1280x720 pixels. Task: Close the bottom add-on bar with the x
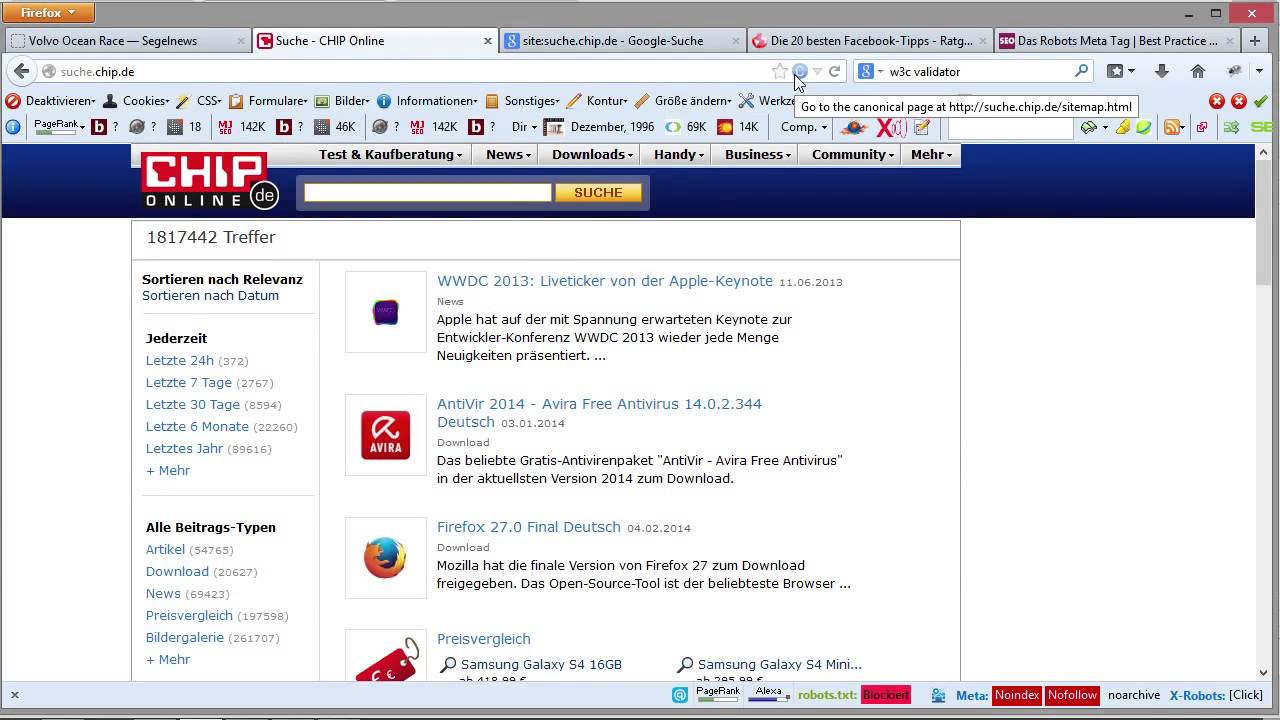14,695
